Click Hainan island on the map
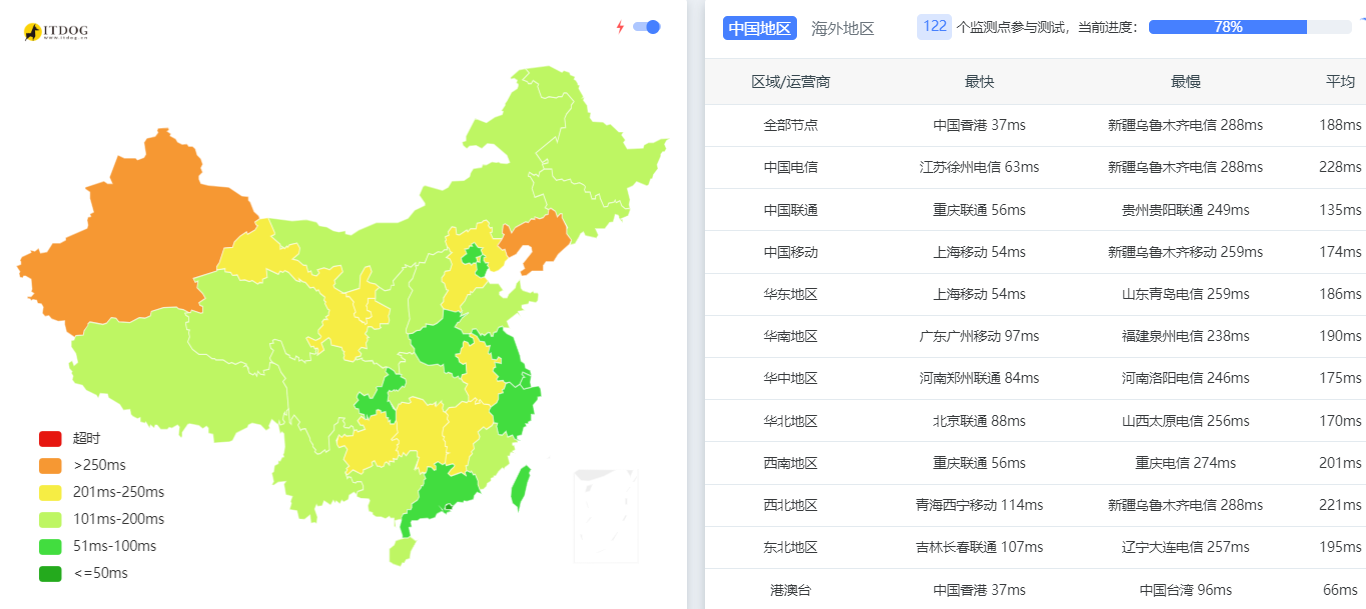1366x609 pixels. pyautogui.click(x=400, y=551)
